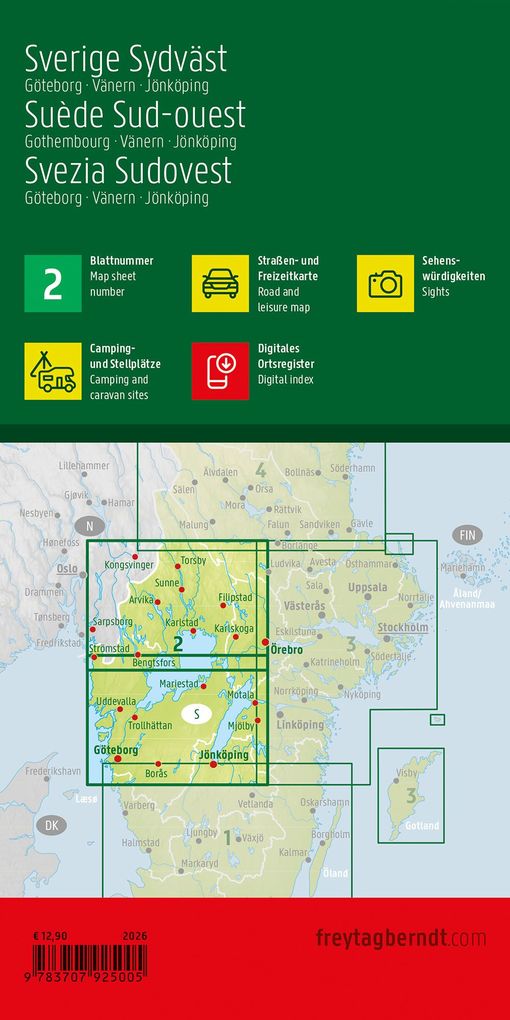Image resolution: width=510 pixels, height=1020 pixels.
Task: Click Falun on the map
Action: click(278, 524)
